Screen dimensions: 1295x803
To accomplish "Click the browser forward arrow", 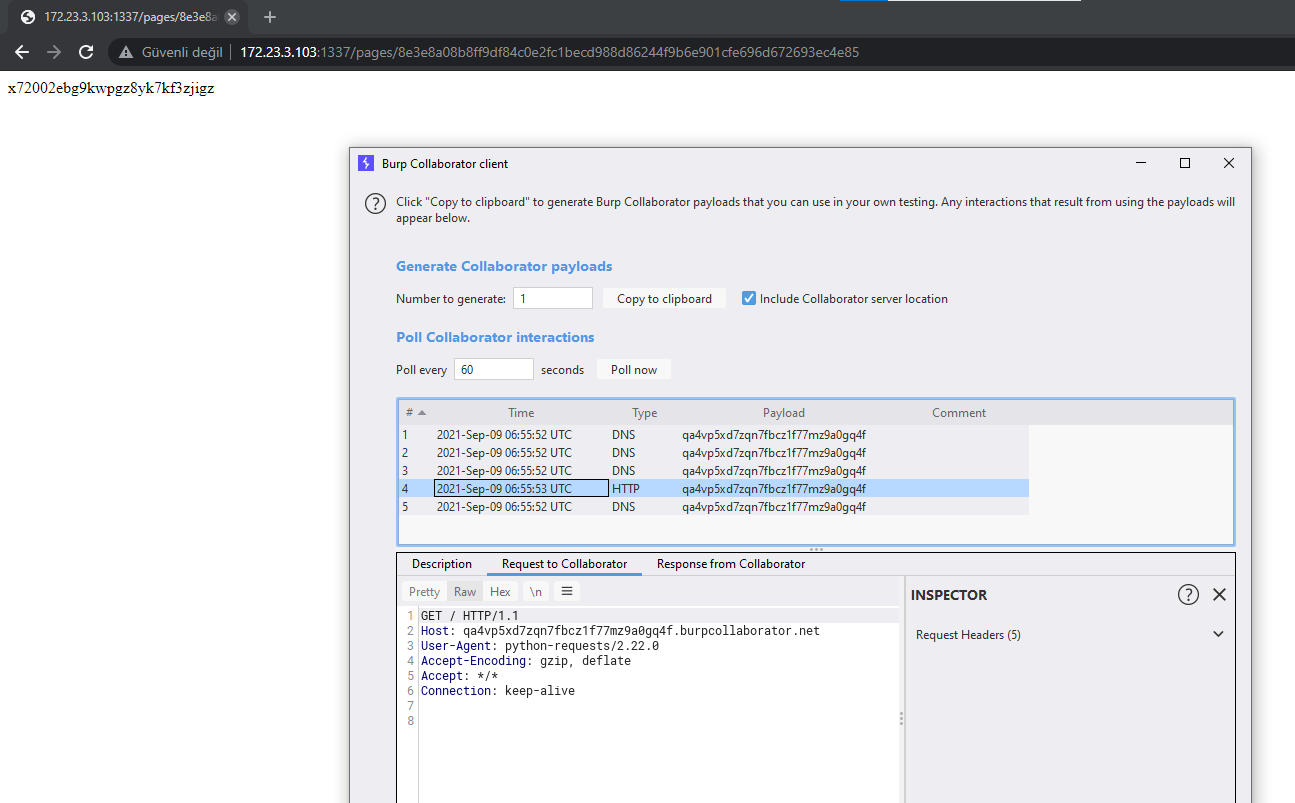I will tap(54, 52).
